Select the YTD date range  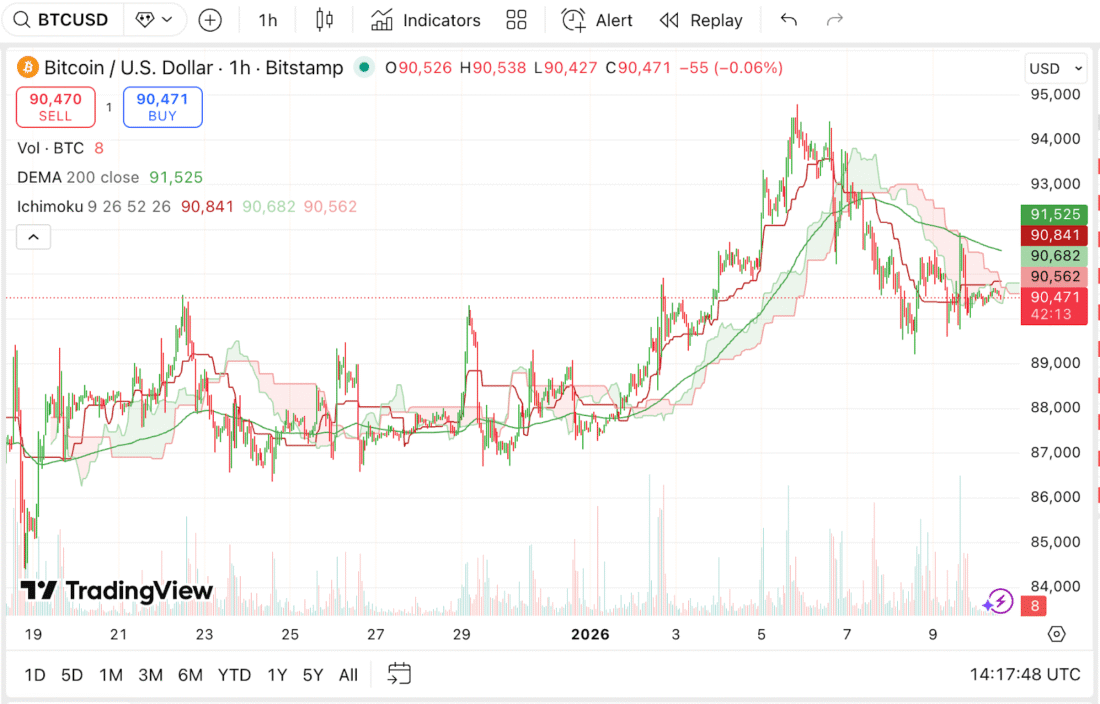click(234, 675)
